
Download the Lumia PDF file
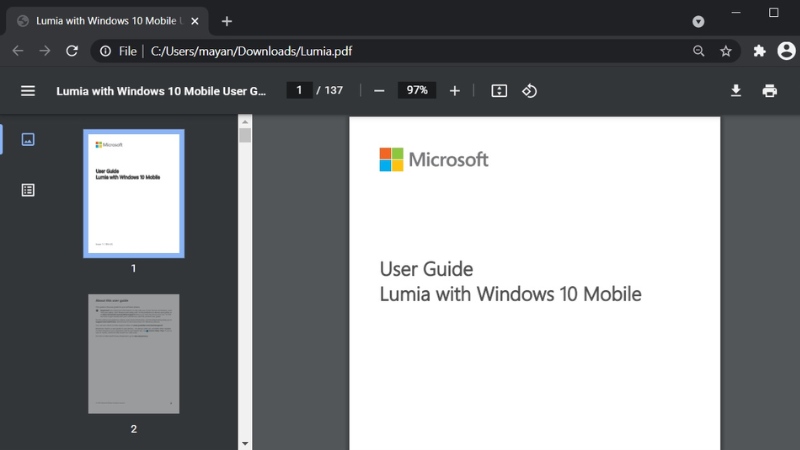pyautogui.click(x=736, y=91)
